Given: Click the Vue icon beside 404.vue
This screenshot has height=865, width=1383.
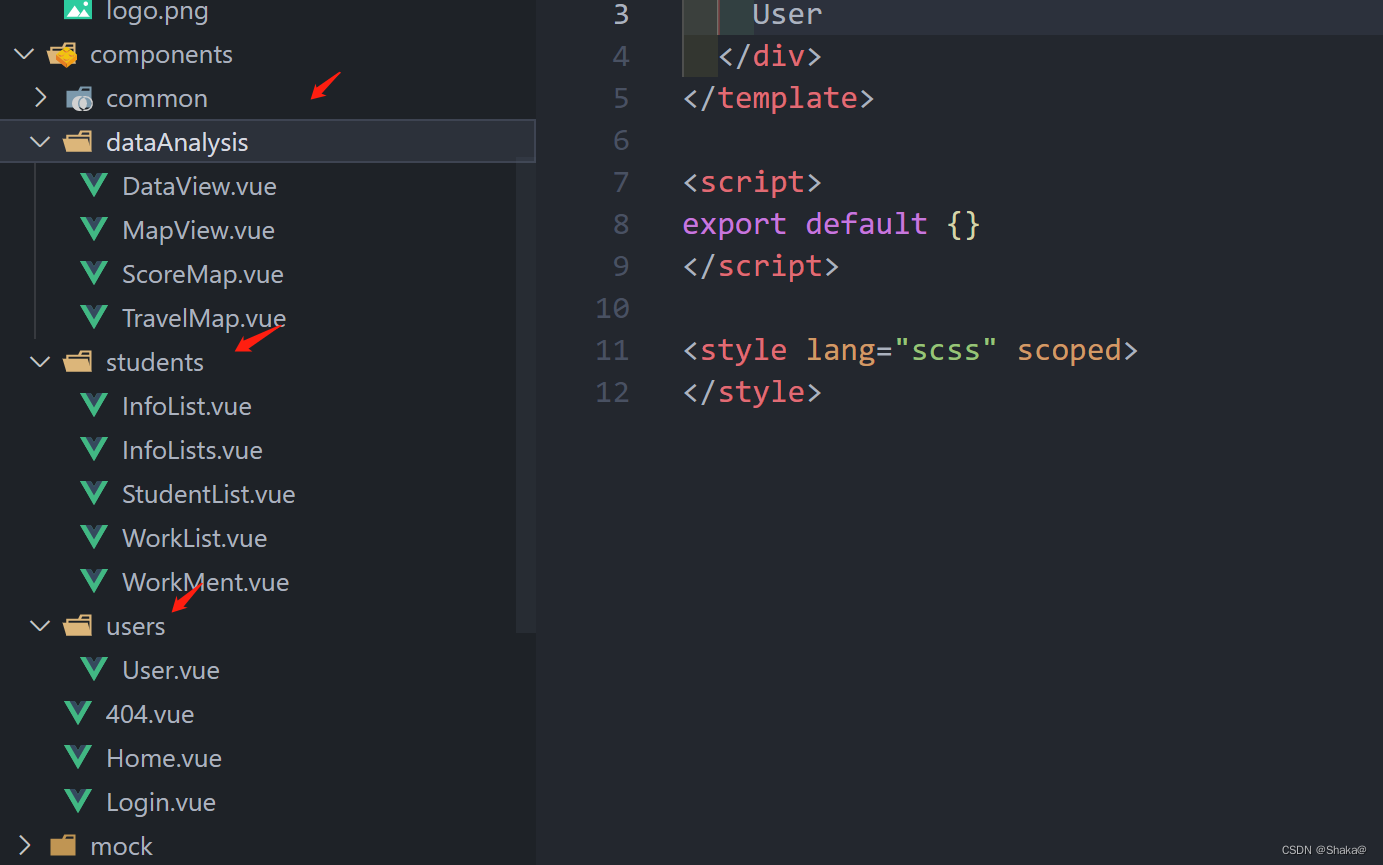Looking at the screenshot, I should pos(78,714).
